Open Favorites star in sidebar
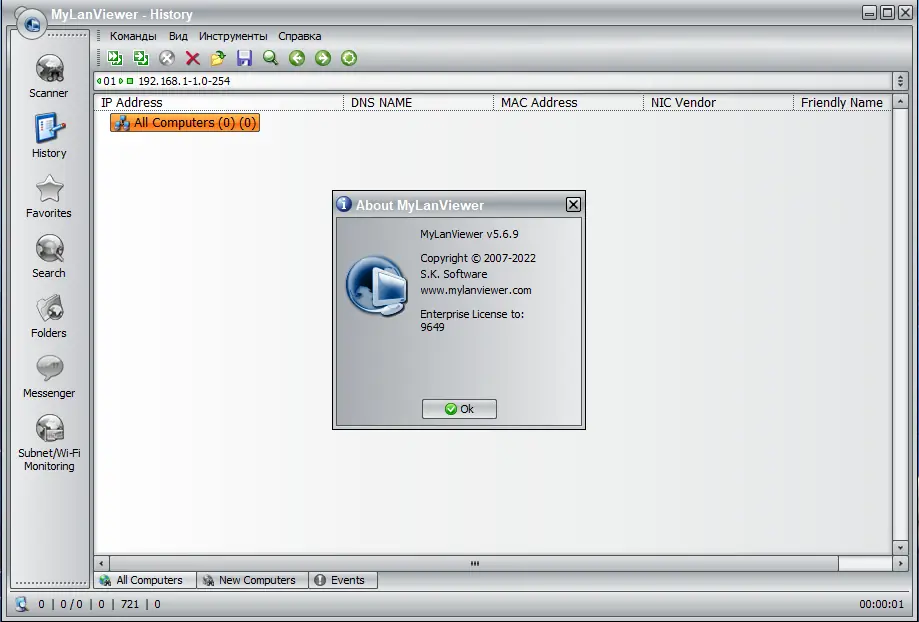 click(49, 189)
